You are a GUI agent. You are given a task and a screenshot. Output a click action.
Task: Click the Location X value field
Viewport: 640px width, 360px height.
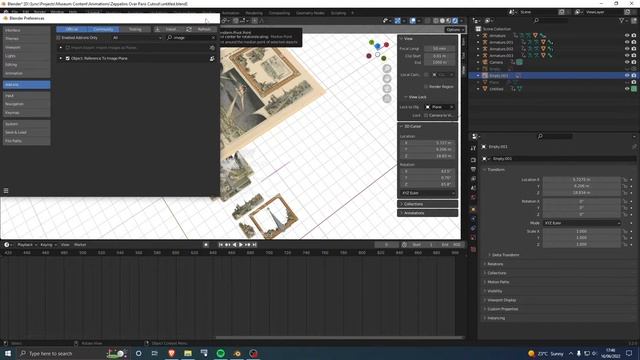point(582,180)
